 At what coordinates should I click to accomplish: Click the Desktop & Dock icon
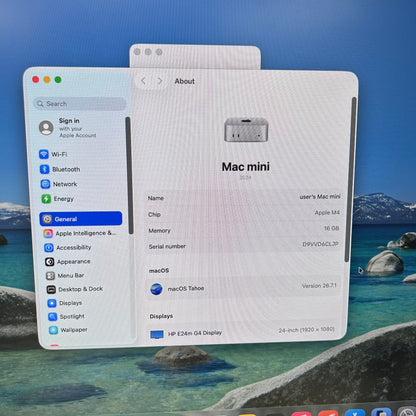click(x=51, y=289)
